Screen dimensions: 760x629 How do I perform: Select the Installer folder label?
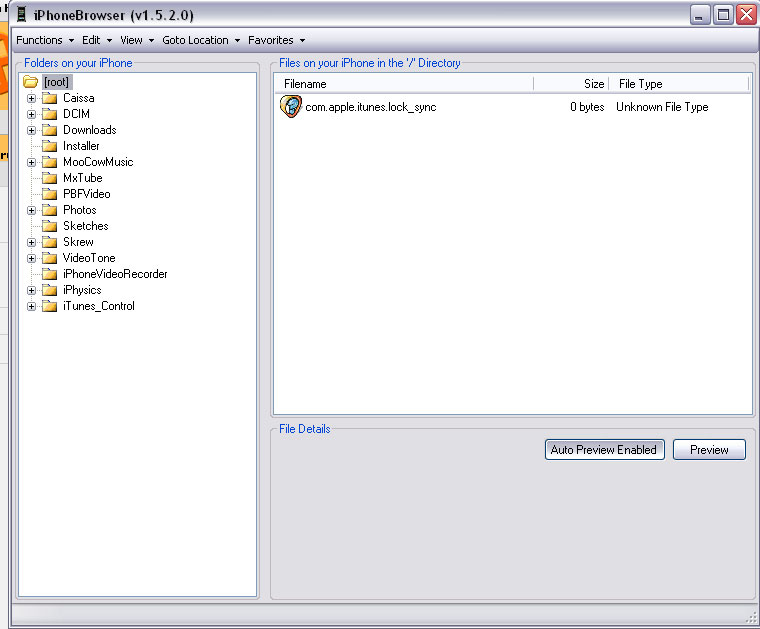(81, 146)
